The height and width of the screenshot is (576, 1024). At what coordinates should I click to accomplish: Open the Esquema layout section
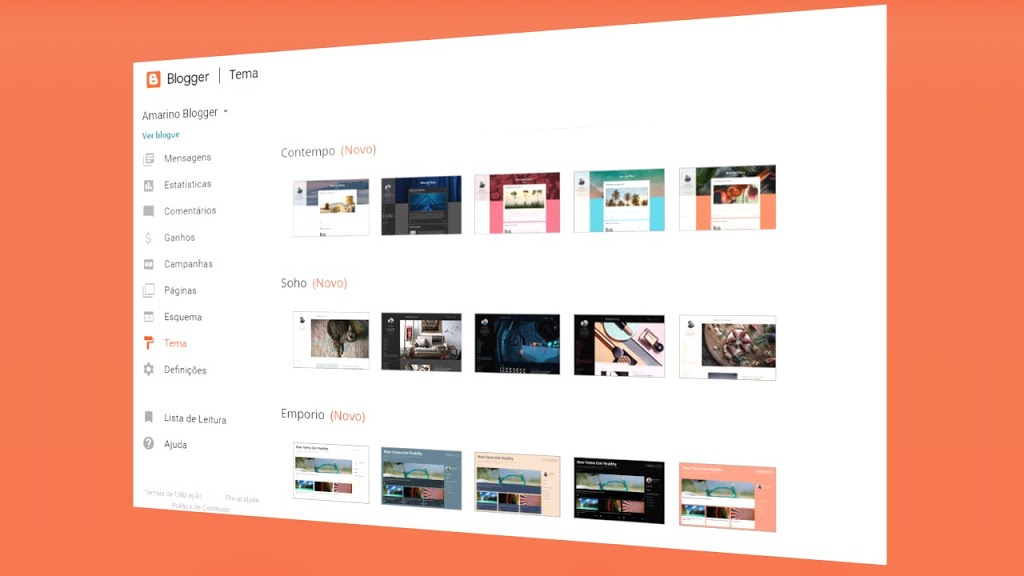click(x=183, y=317)
